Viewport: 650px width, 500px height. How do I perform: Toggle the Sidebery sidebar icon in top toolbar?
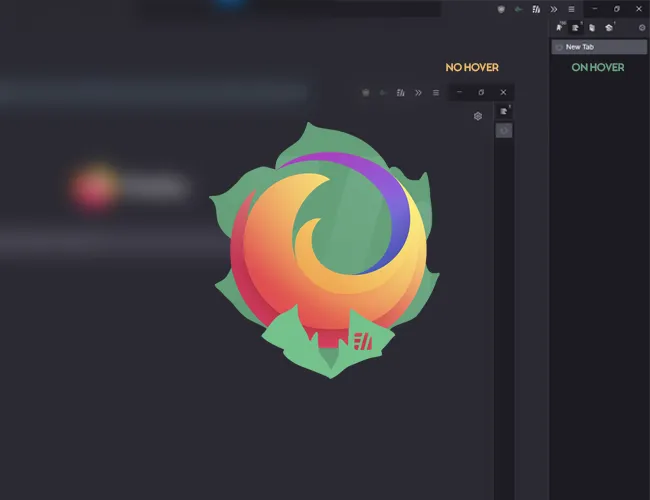[536, 9]
